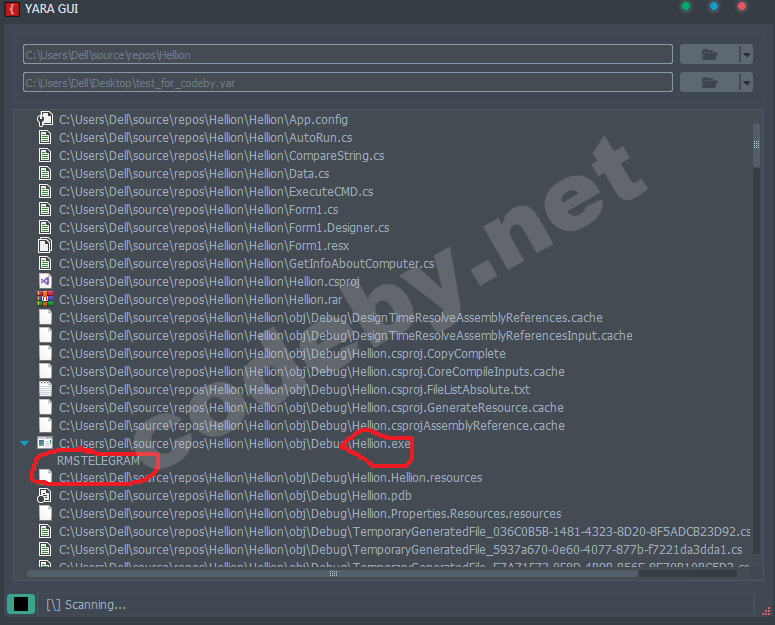
Task: Select the obj\Debug\Hellion.exe path row
Action: coord(235,443)
